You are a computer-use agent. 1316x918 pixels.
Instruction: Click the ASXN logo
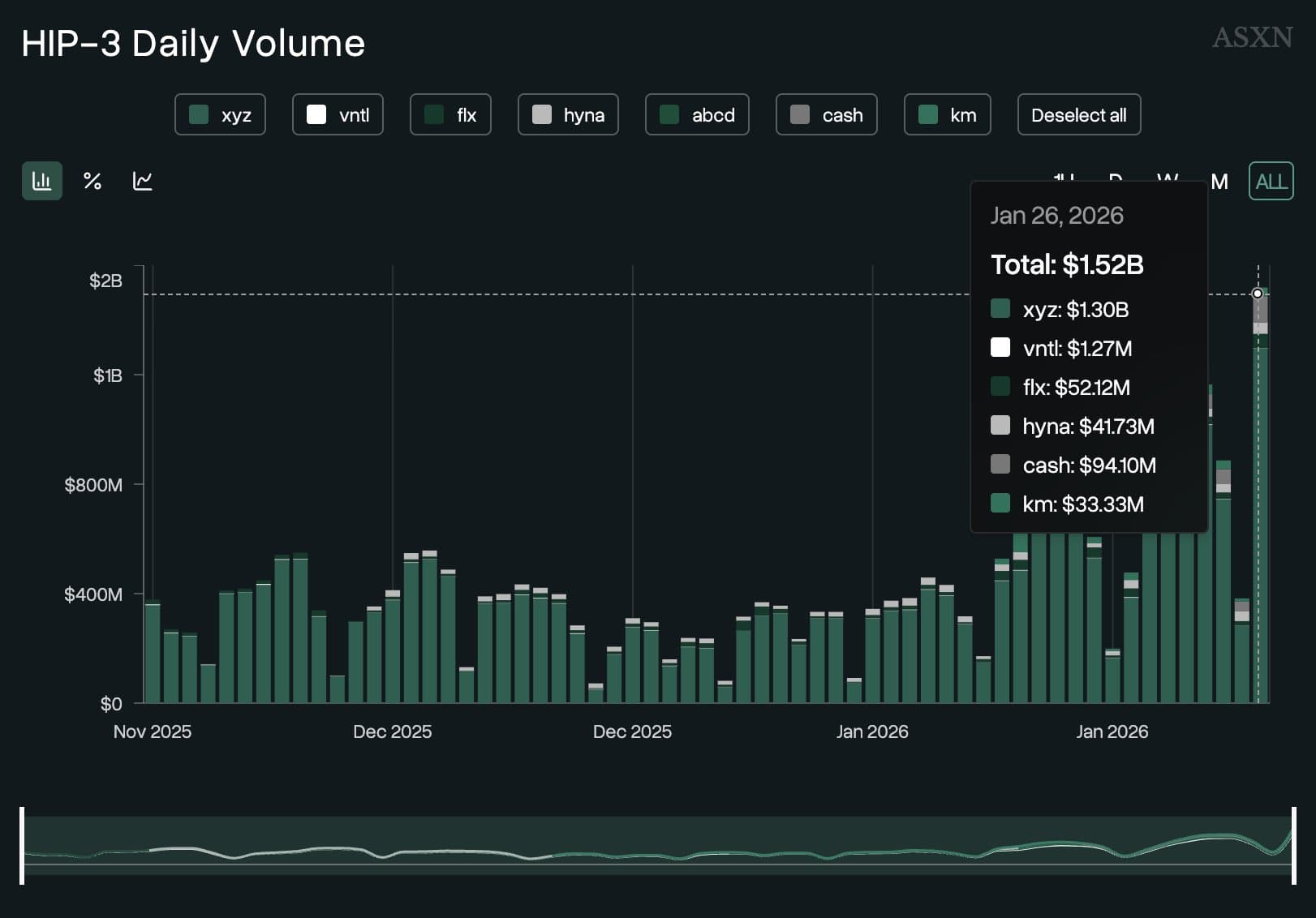tap(1252, 37)
